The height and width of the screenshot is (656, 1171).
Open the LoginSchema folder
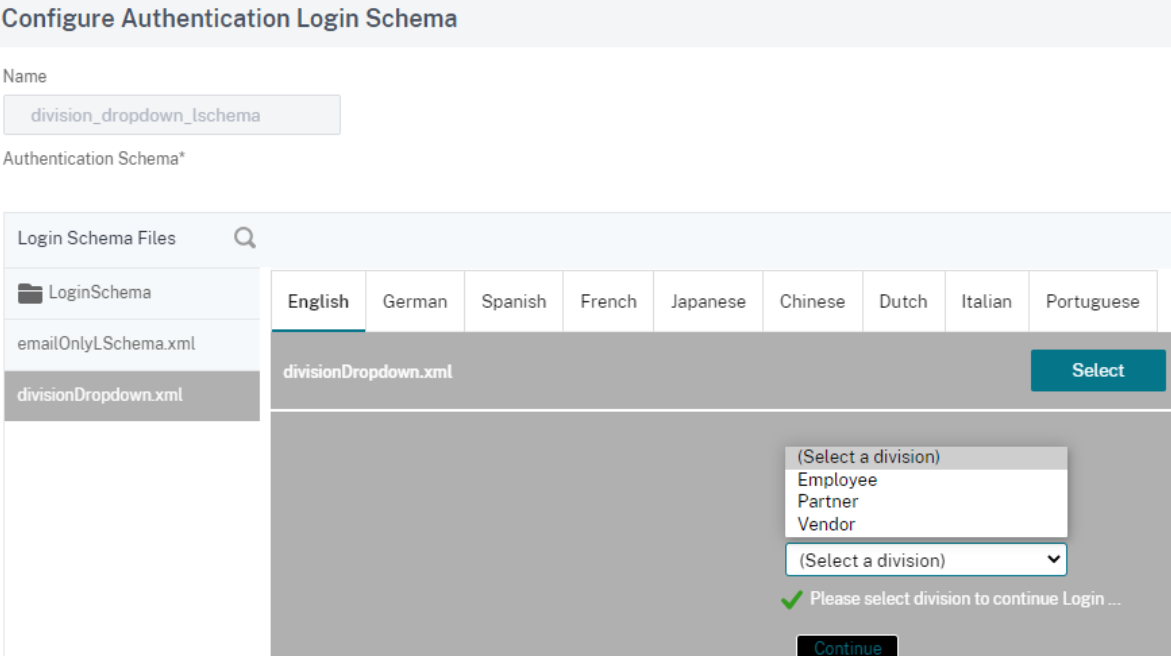(x=132, y=293)
